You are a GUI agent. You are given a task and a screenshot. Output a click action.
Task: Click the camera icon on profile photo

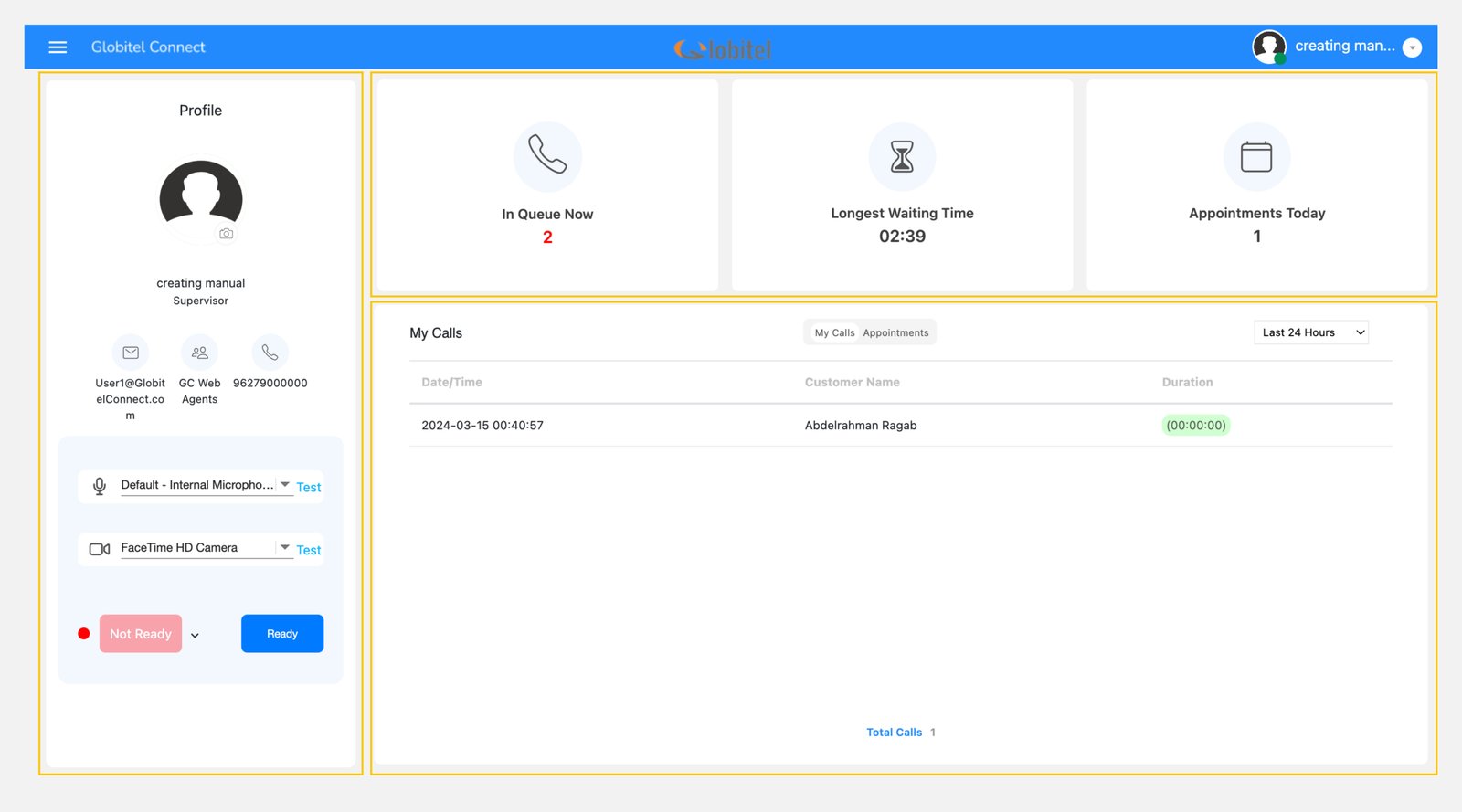click(226, 234)
